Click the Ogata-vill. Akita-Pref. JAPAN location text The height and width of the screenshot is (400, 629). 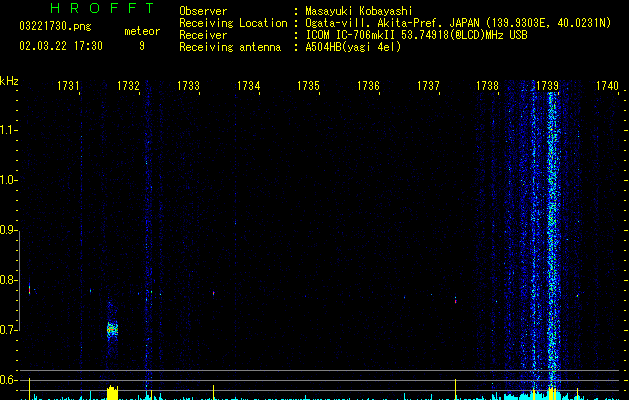(x=458, y=23)
